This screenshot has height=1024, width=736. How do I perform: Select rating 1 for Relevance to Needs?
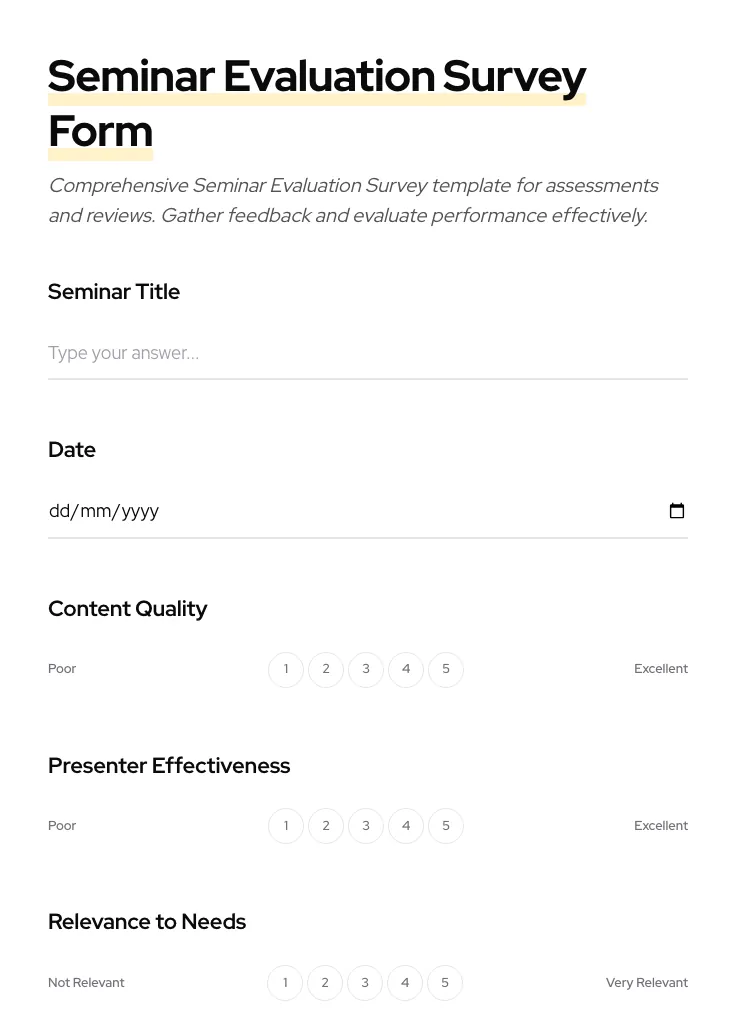[285, 982]
